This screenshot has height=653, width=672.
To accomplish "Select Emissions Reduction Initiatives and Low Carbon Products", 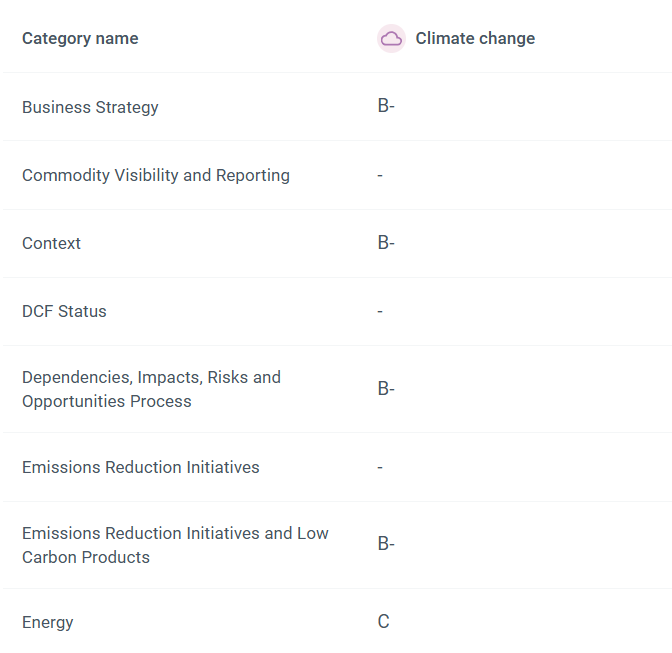I will [175, 545].
